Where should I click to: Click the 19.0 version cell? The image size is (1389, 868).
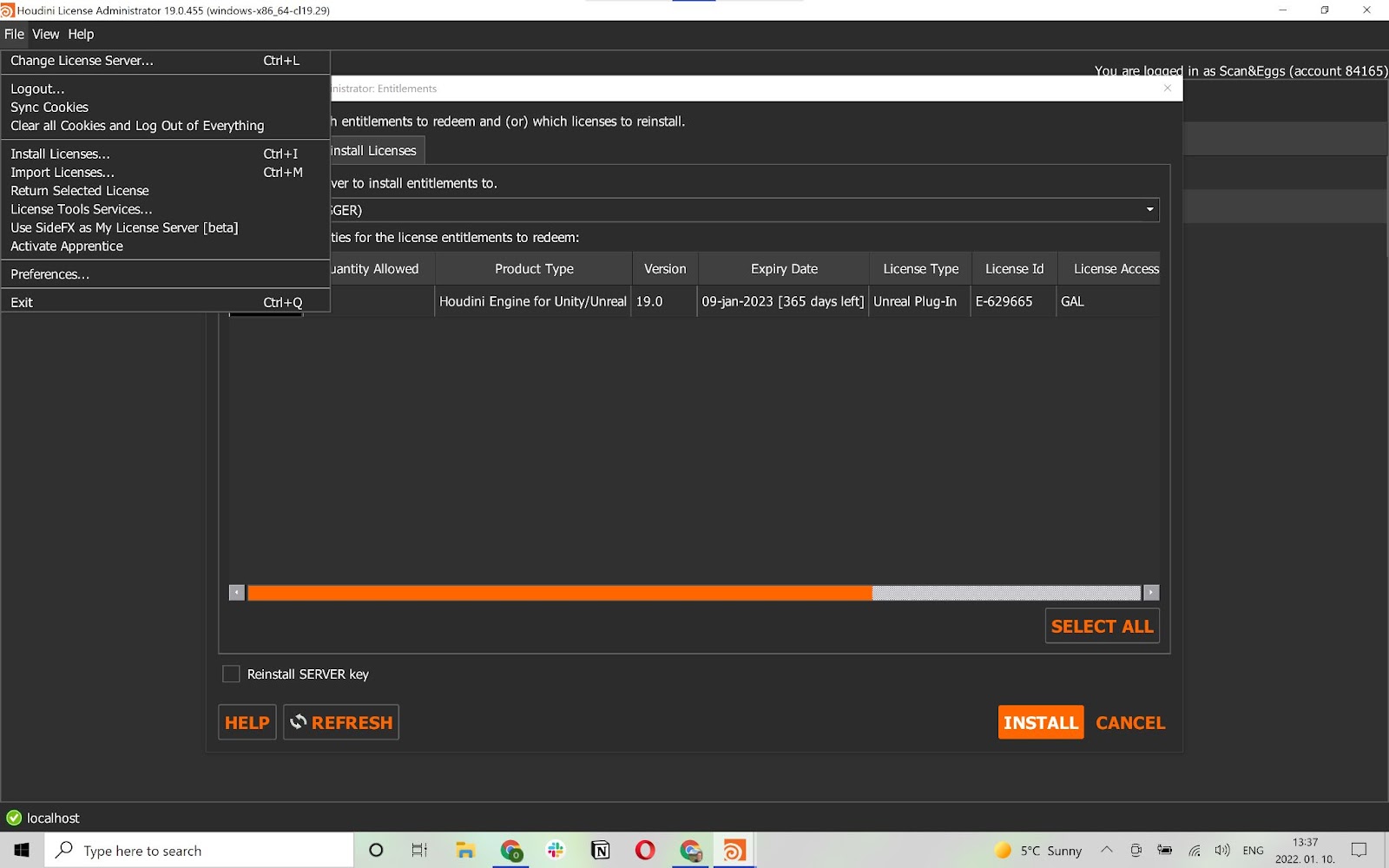coord(664,301)
